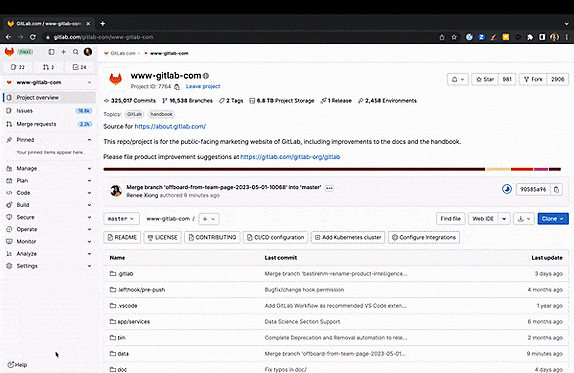Copy commit SHA 90585a96
Viewport: 574px width, 373px height.
click(556, 190)
